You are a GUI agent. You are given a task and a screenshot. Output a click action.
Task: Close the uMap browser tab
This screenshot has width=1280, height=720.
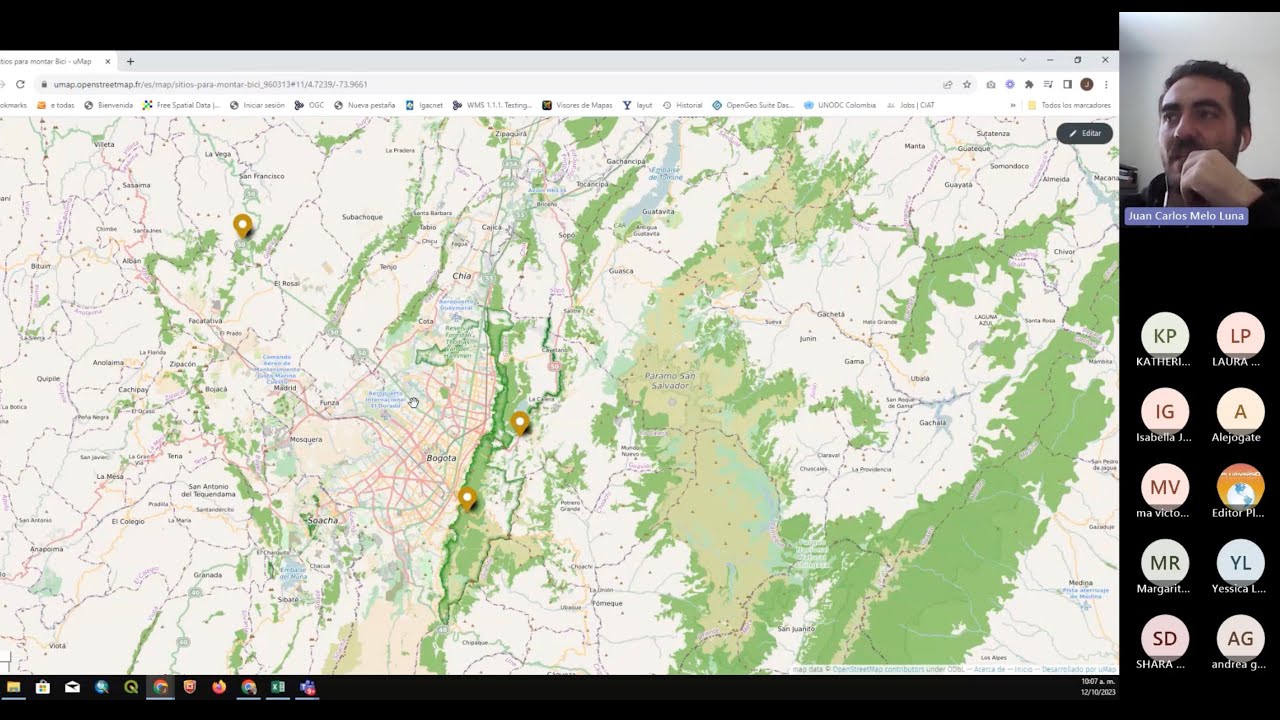[108, 61]
